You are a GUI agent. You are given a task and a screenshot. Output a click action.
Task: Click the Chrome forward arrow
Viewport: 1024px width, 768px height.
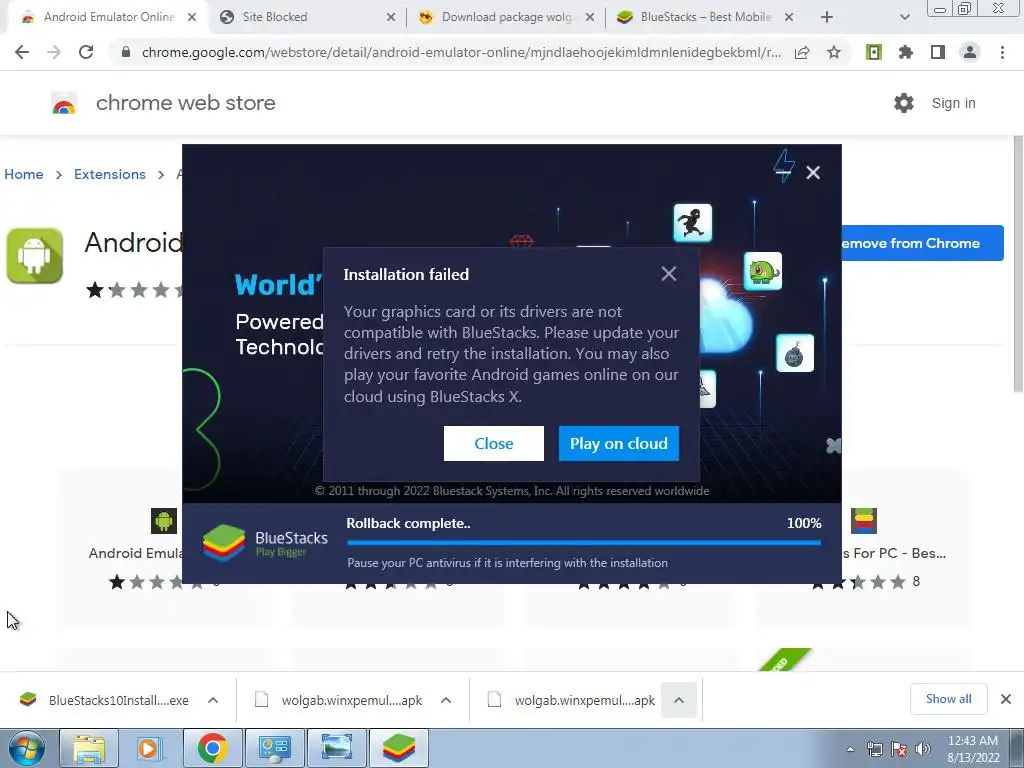54,52
